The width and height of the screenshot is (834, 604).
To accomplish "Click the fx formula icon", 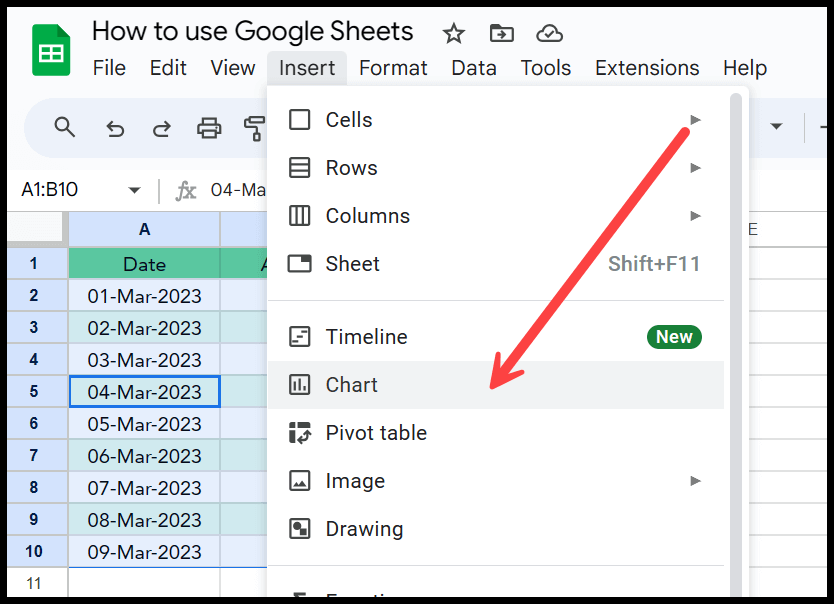I will pyautogui.click(x=186, y=190).
